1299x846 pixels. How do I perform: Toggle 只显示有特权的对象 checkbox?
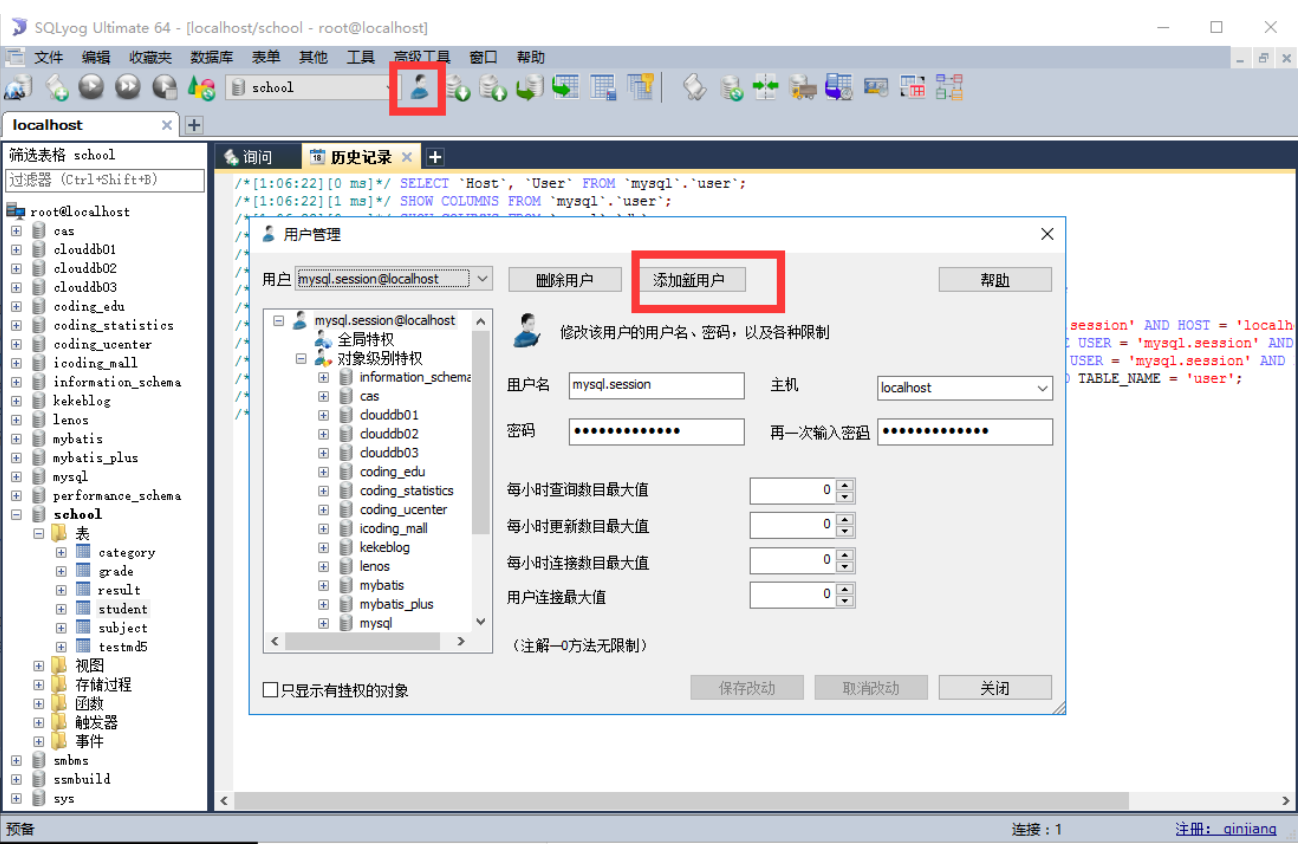270,690
